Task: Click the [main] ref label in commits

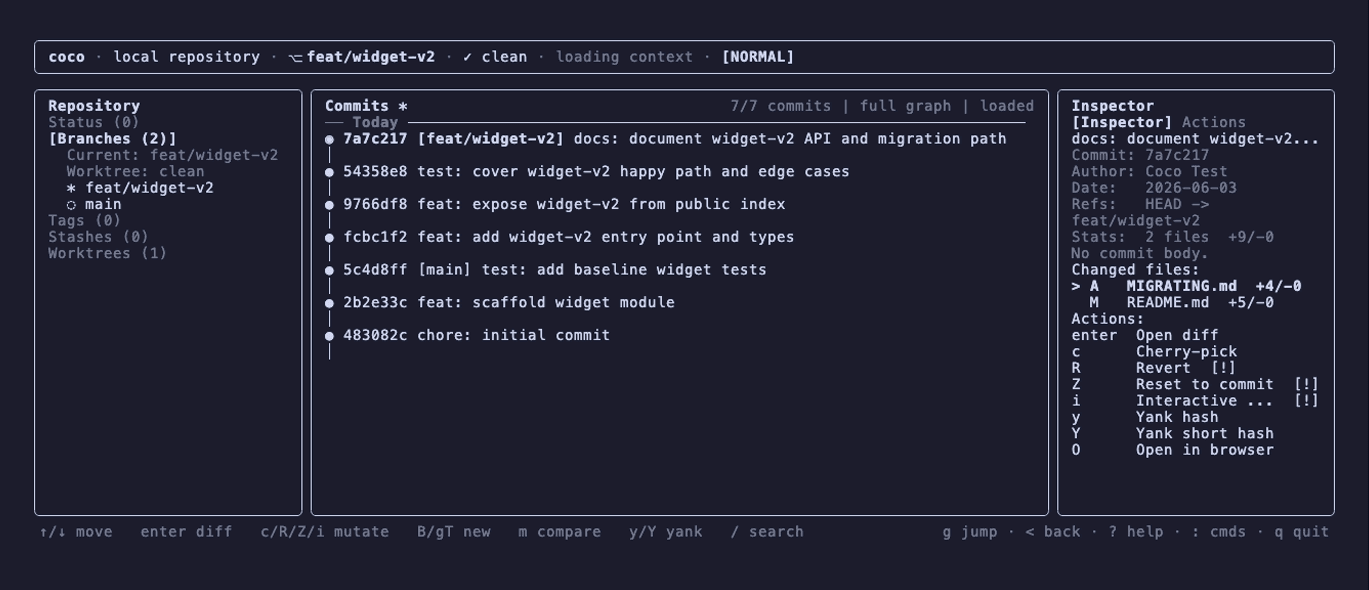Action: 444,270
